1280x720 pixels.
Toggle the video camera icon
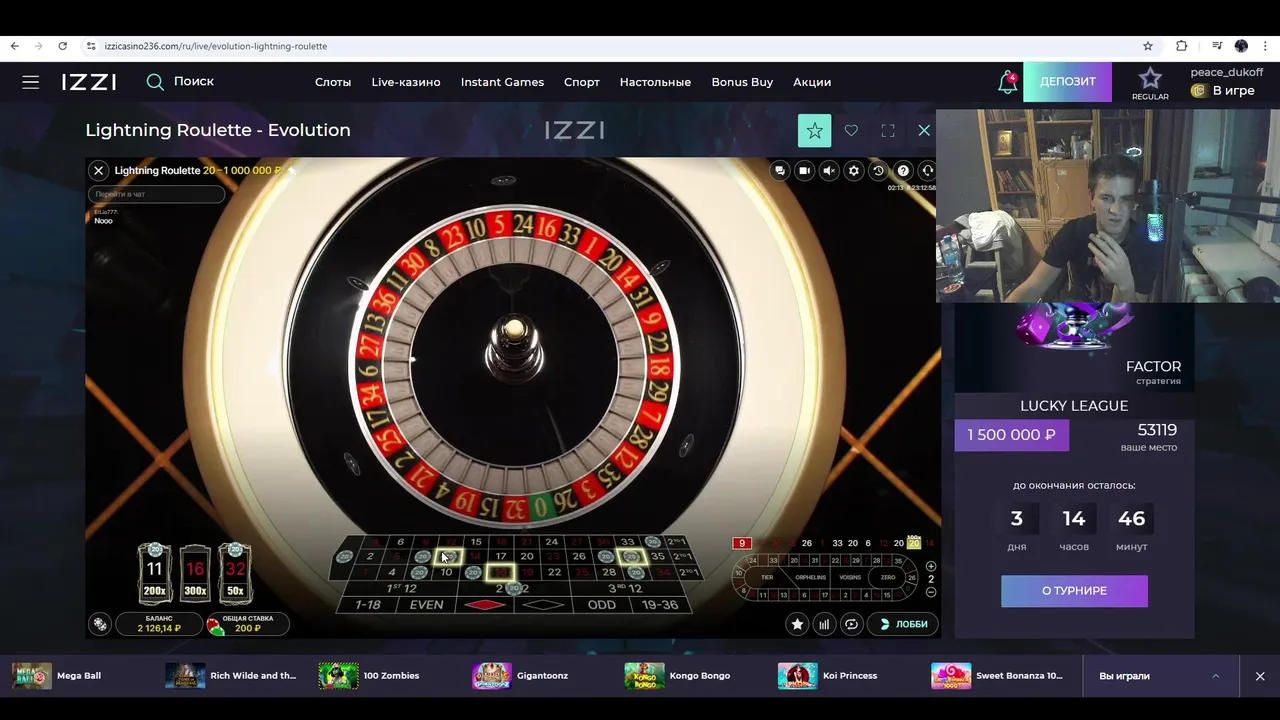coord(804,171)
